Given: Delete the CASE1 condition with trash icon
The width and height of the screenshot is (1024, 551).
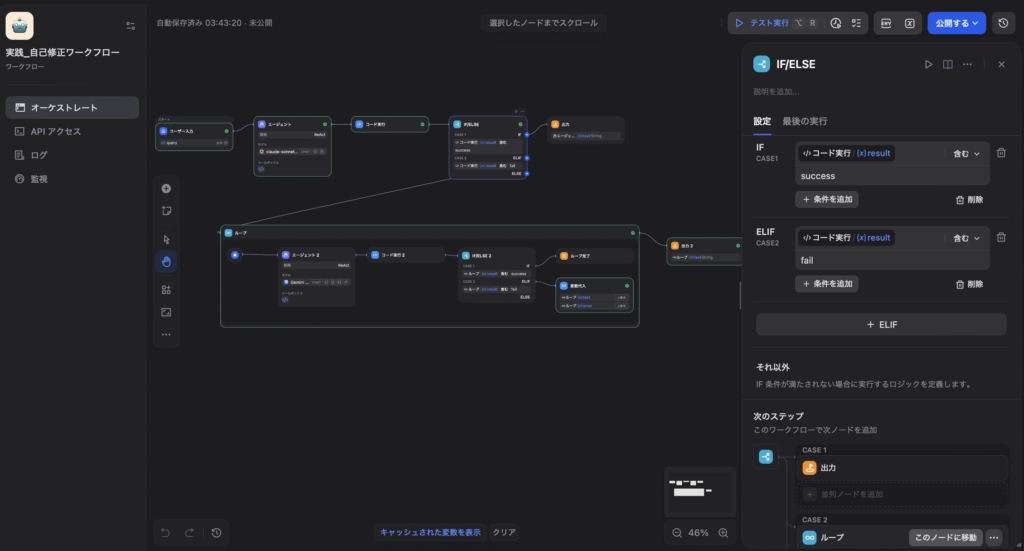Looking at the screenshot, I should pos(1001,153).
